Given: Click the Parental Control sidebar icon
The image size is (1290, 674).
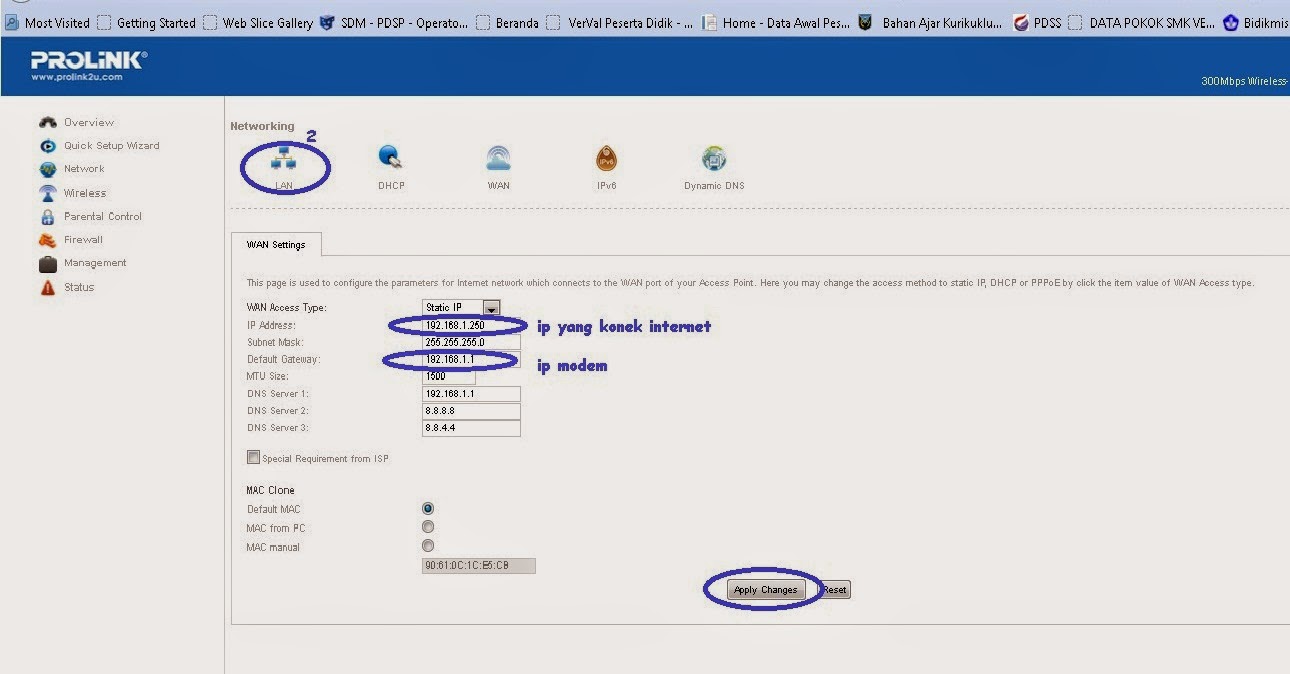Looking at the screenshot, I should 48,216.
